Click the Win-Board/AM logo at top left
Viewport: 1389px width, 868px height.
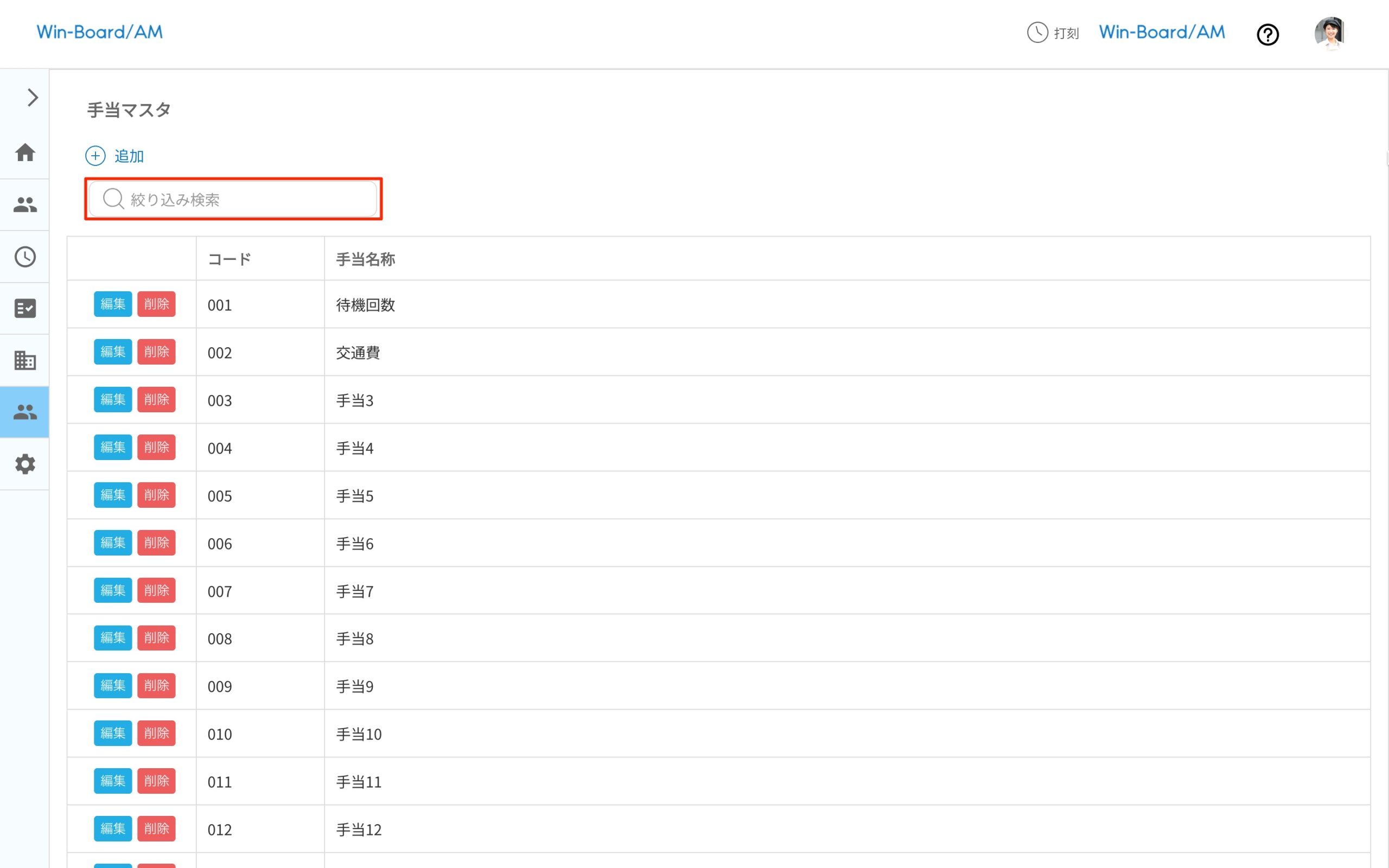click(100, 32)
